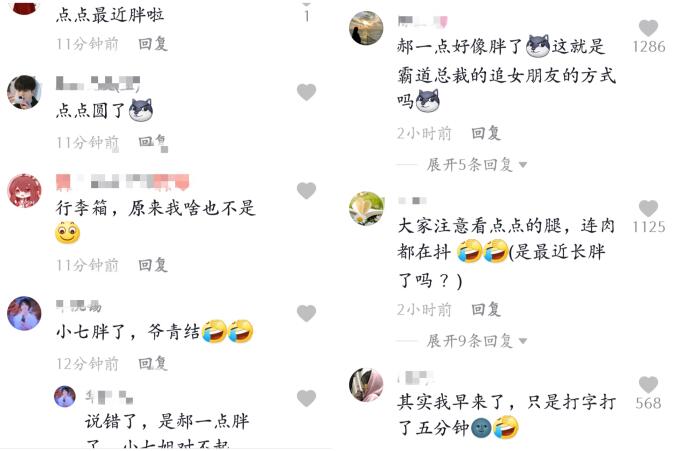Tap heart on reply '说错了，是郝一点胖'
Screen dimensions: 676x451
coord(306,398)
